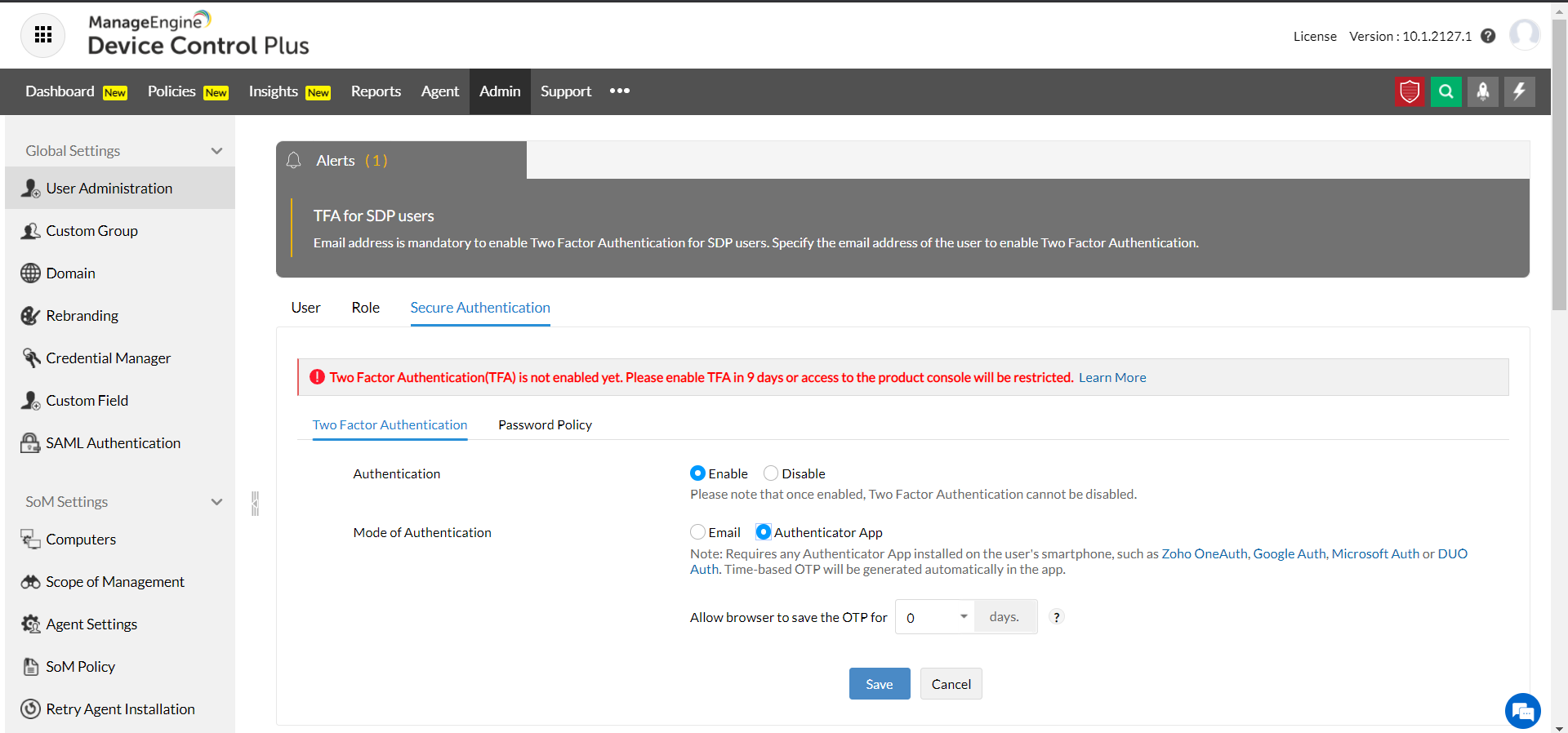Click the Scope of Management binoculars icon

click(x=30, y=582)
